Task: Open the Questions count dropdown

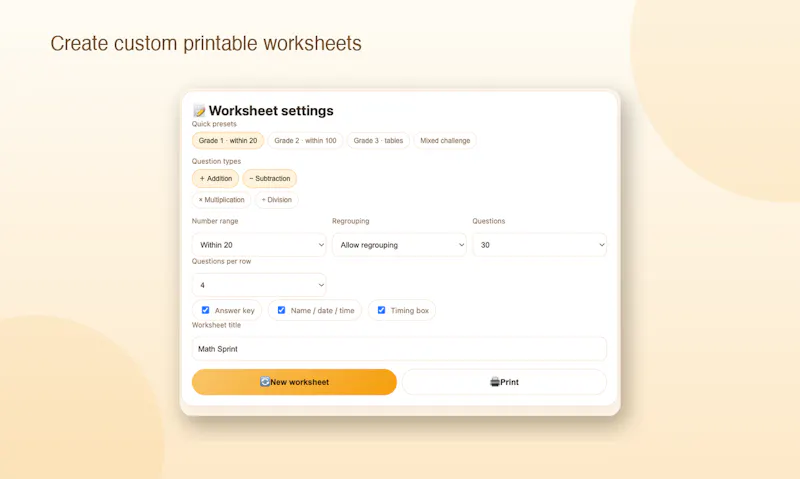Action: 539,245
